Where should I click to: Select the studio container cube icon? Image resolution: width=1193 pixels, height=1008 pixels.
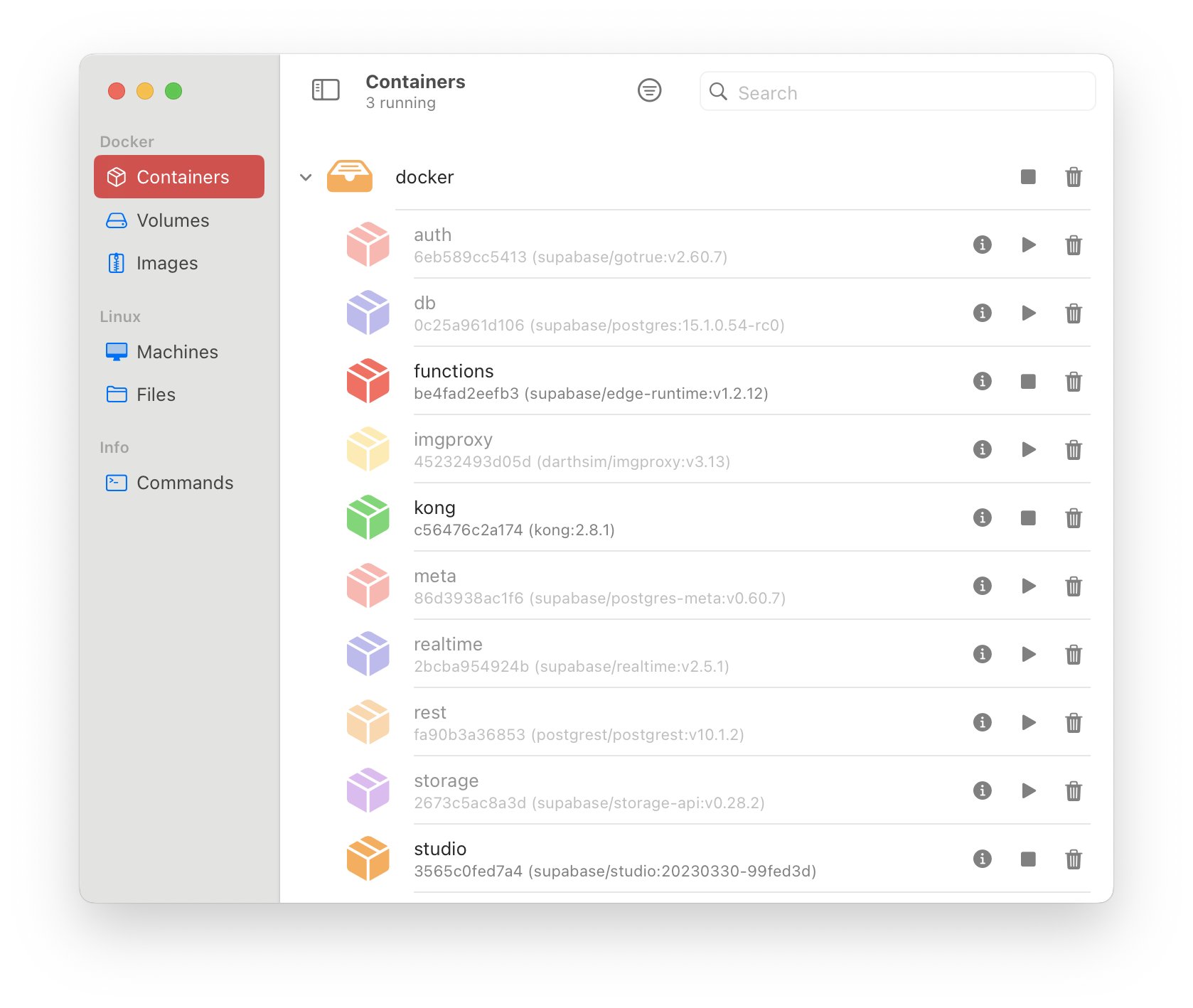coord(368,859)
